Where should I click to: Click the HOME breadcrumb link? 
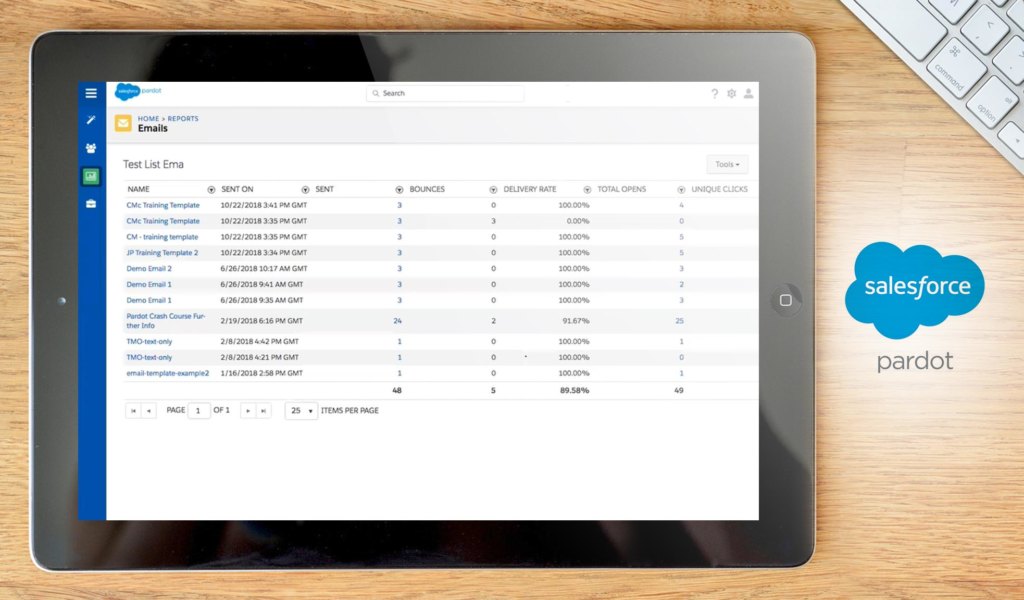[x=148, y=118]
